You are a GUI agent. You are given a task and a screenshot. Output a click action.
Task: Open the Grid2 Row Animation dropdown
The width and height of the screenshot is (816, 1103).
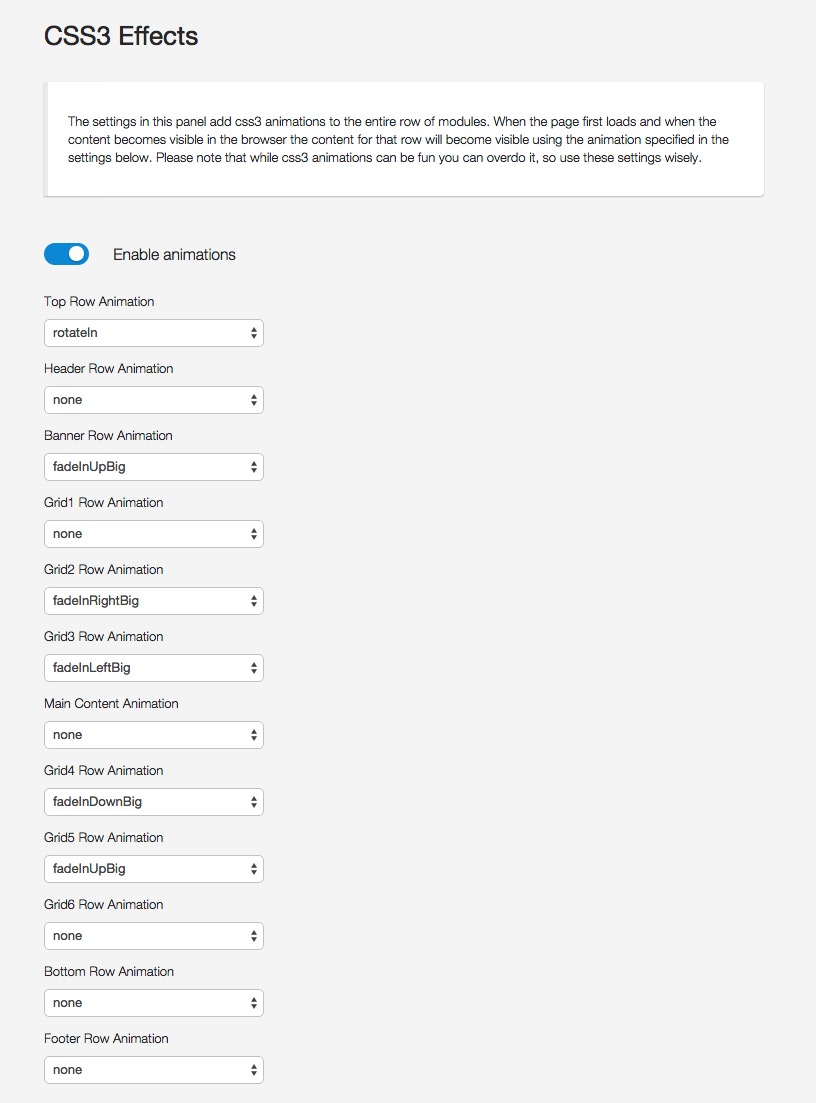click(x=154, y=601)
